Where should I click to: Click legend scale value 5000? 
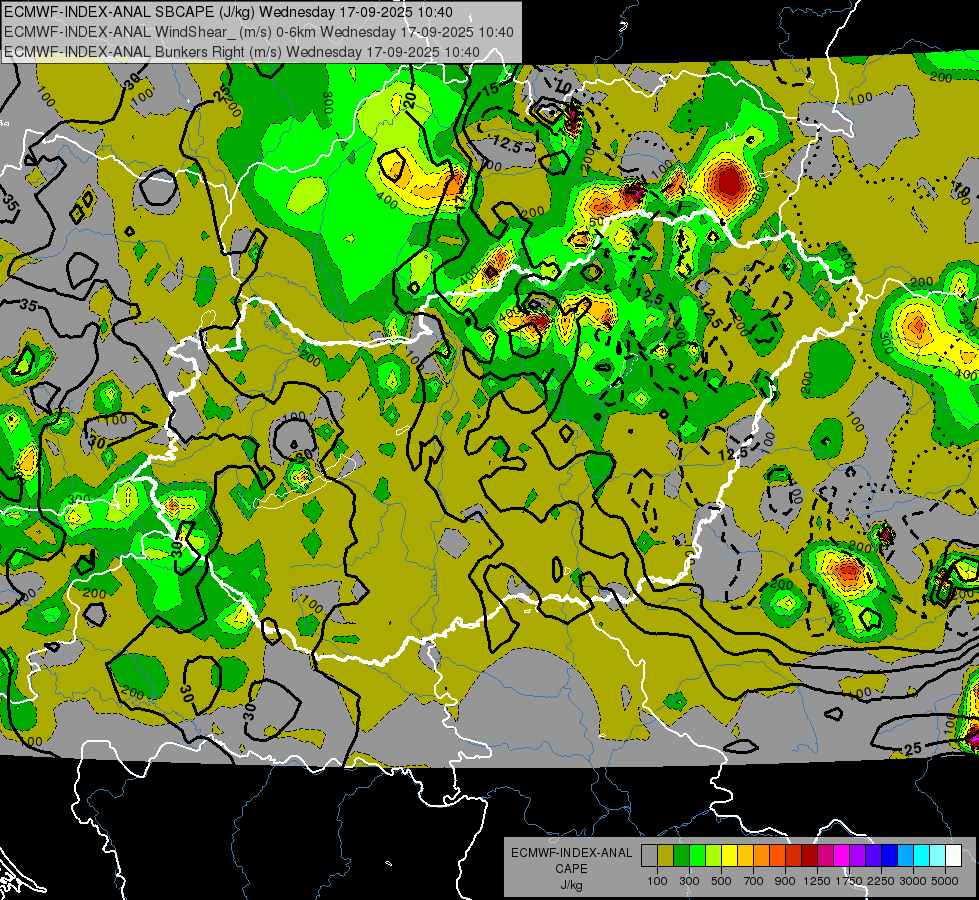(945, 881)
